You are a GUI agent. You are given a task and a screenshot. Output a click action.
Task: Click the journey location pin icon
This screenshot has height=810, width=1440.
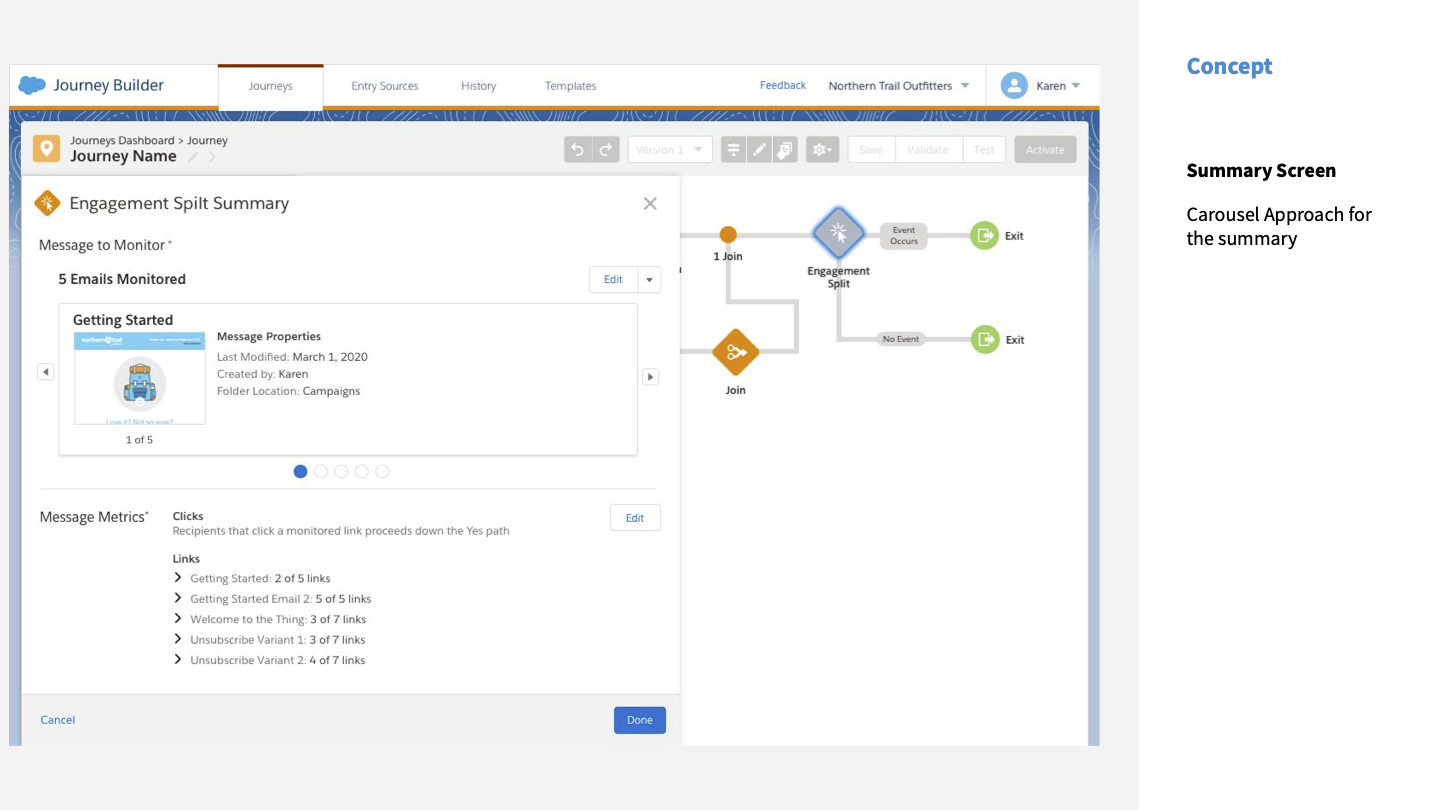[46, 149]
